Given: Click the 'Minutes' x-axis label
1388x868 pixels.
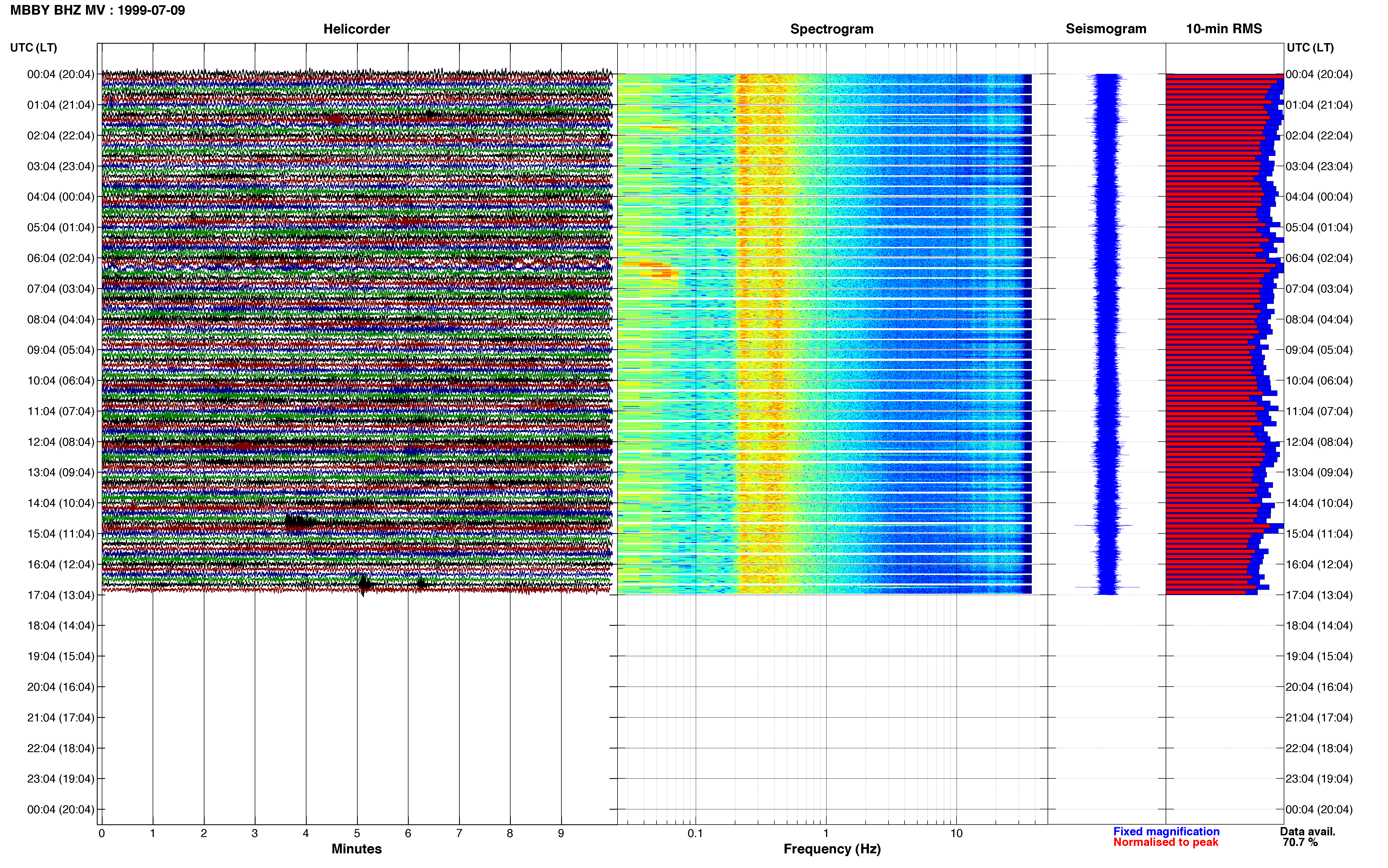Looking at the screenshot, I should tap(356, 849).
